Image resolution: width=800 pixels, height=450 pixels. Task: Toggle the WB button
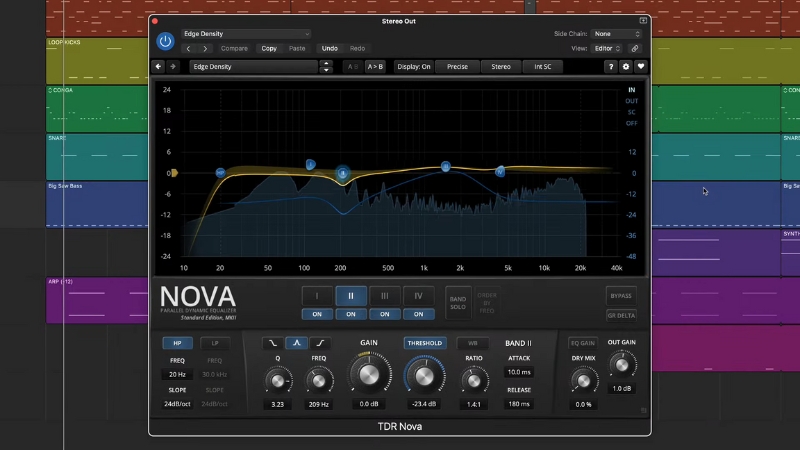472,343
